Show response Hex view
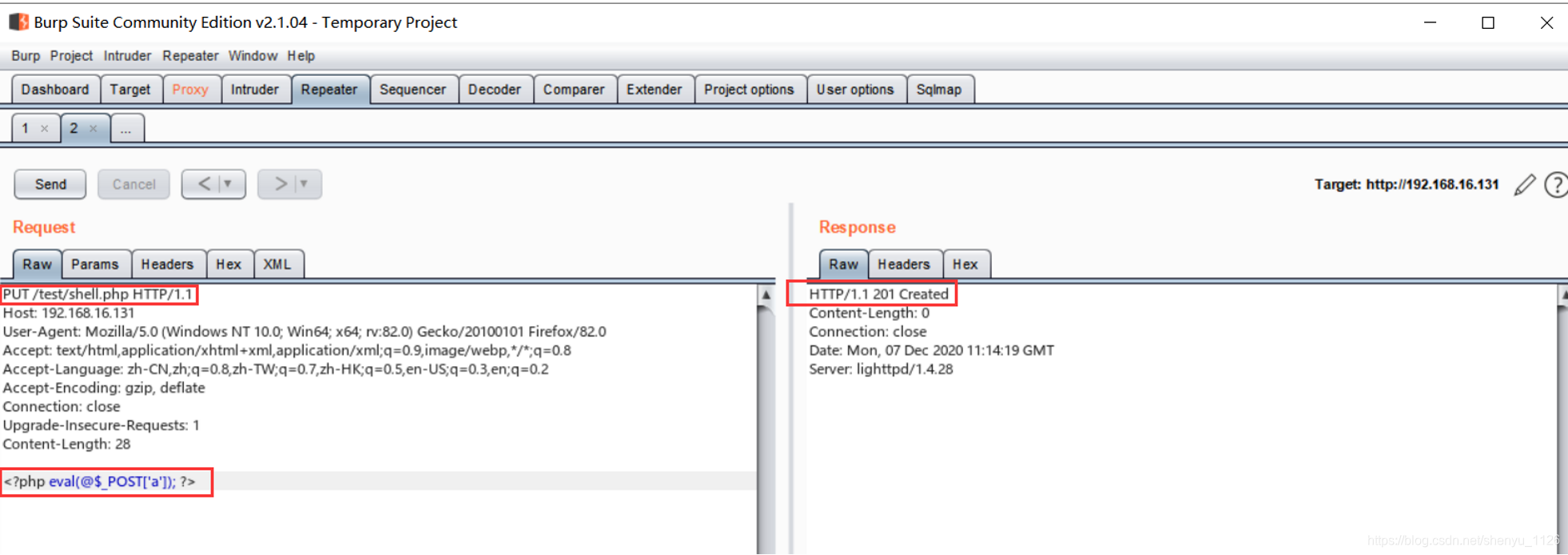 pyautogui.click(x=965, y=265)
